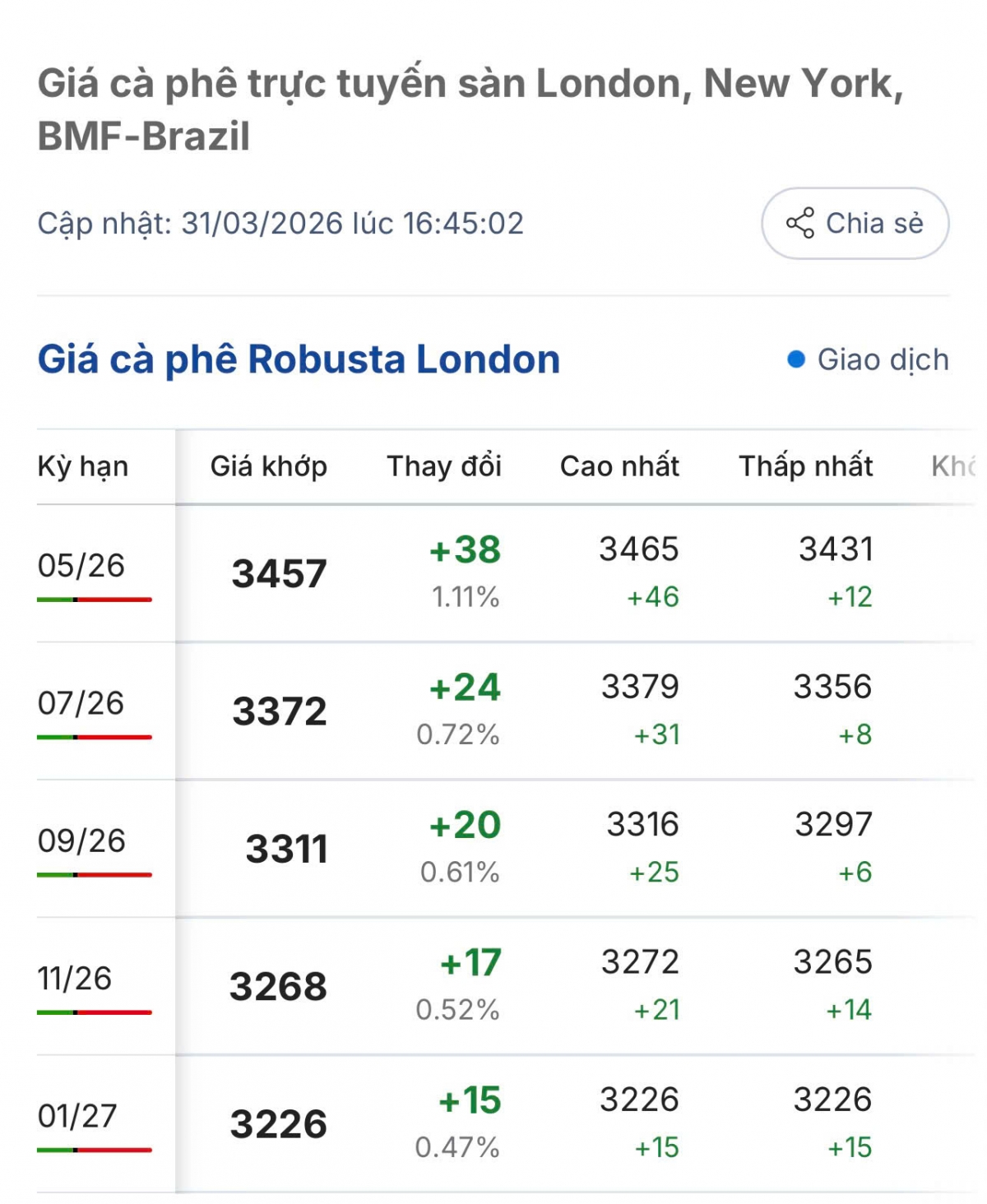Click the Thay đổi column header
987x1204 pixels.
(444, 466)
